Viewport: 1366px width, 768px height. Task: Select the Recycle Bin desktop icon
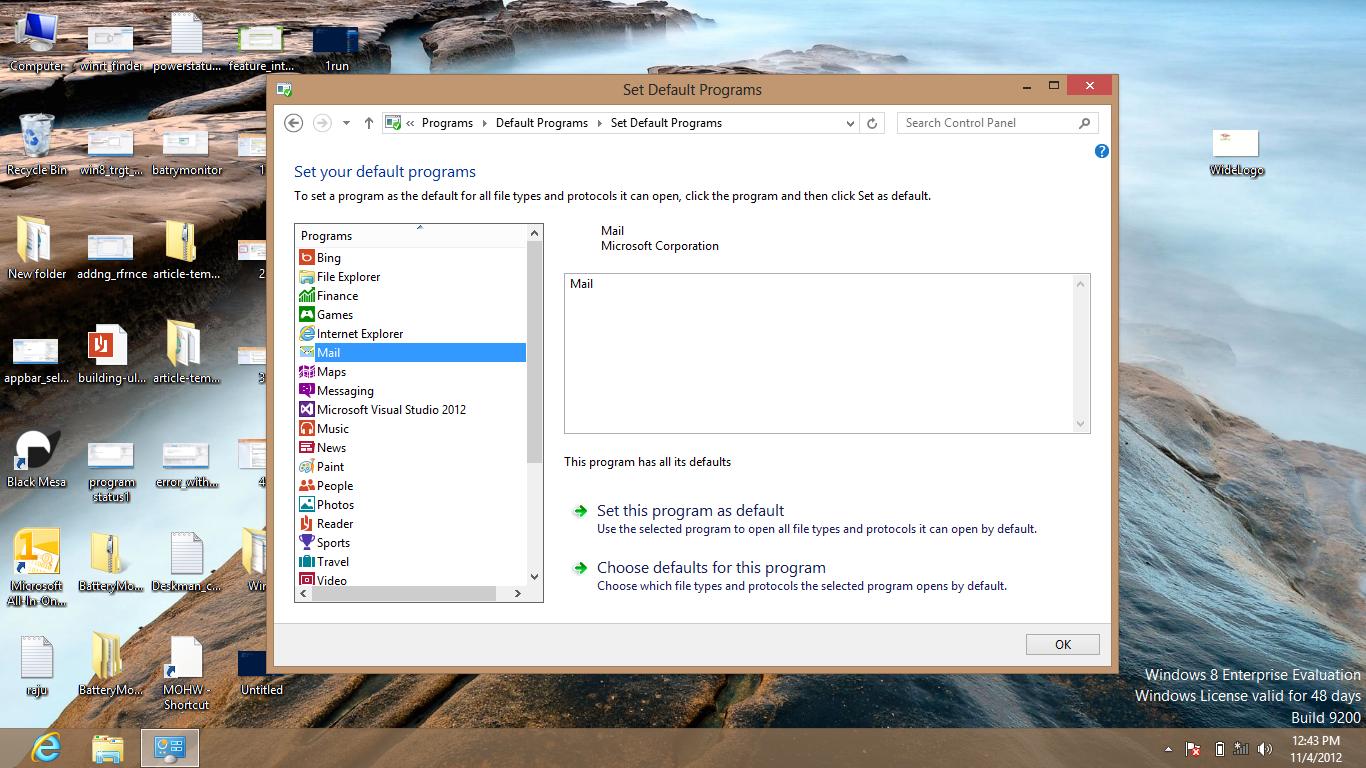37,145
